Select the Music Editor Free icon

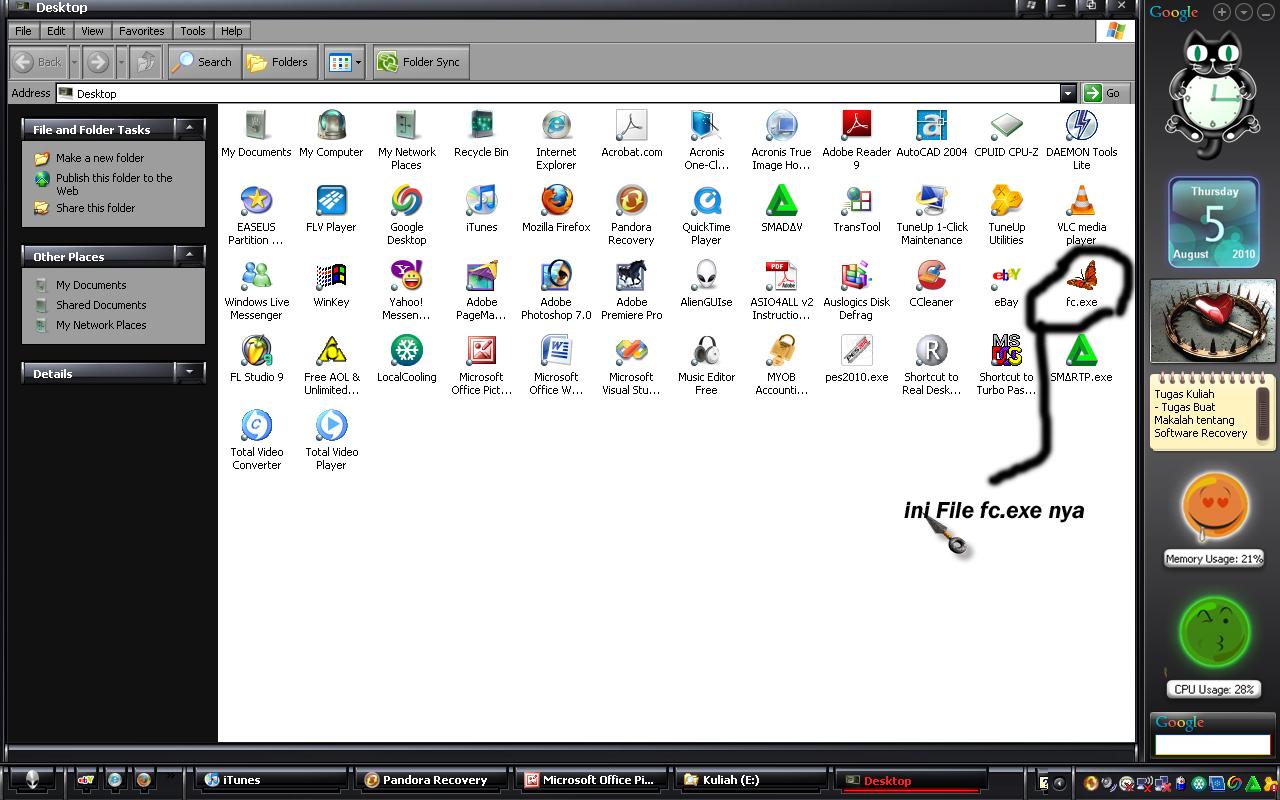[x=706, y=351]
